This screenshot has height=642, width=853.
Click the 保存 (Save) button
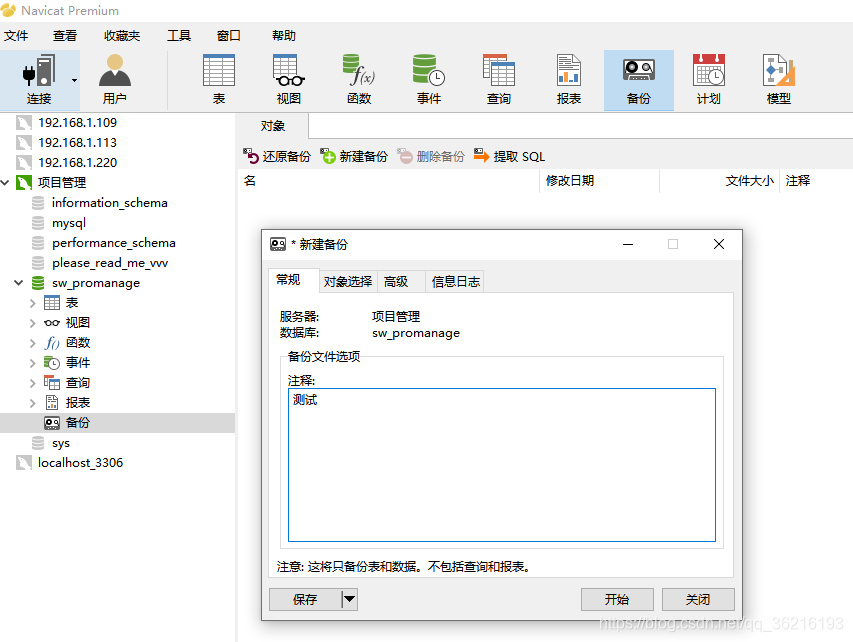305,599
